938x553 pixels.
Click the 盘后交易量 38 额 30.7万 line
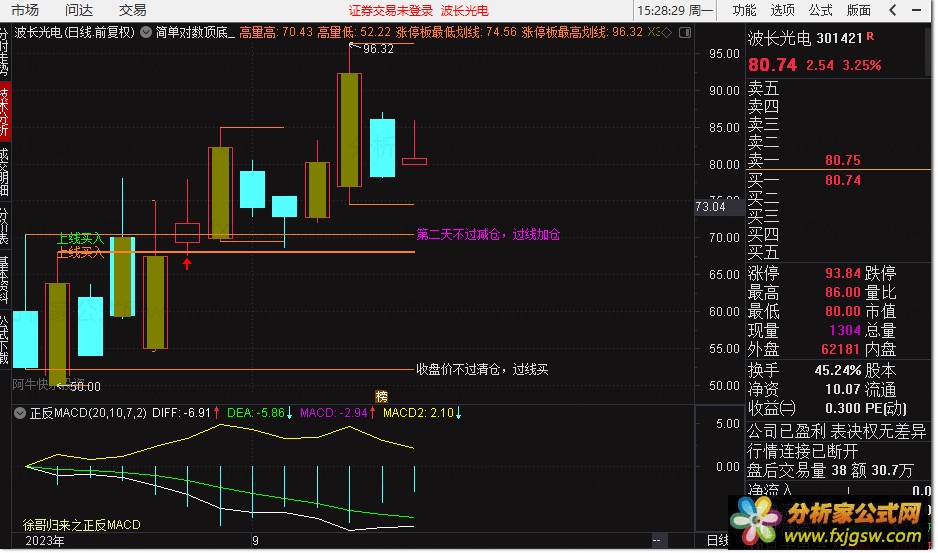(830, 471)
